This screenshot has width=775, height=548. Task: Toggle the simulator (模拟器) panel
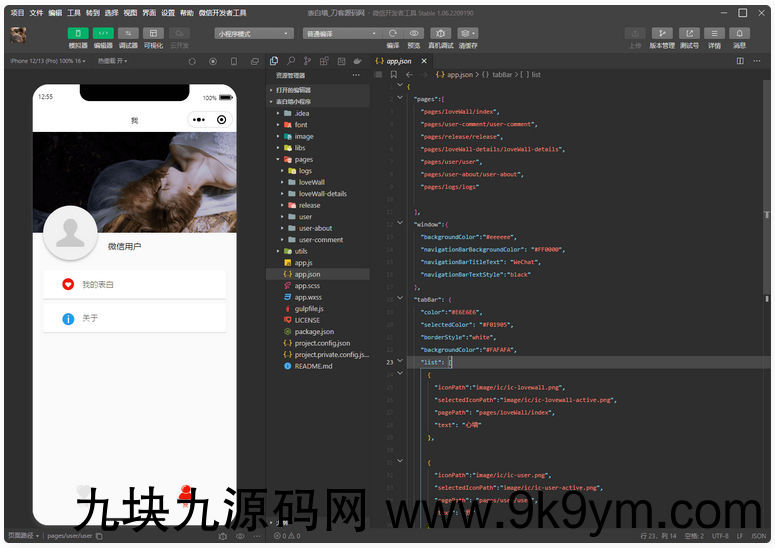[x=78, y=33]
